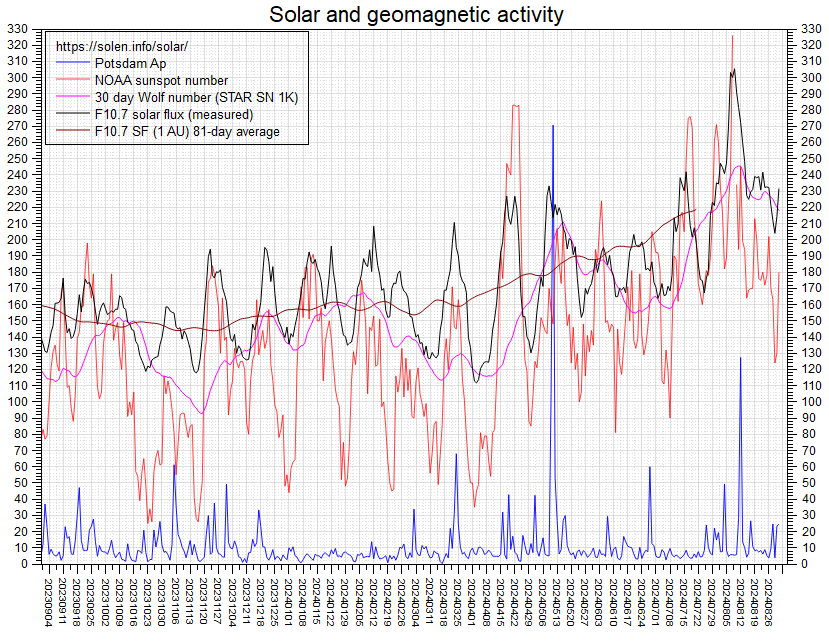Click the 150 value on the left y-axis
The image size is (829, 642).
(x=18, y=320)
